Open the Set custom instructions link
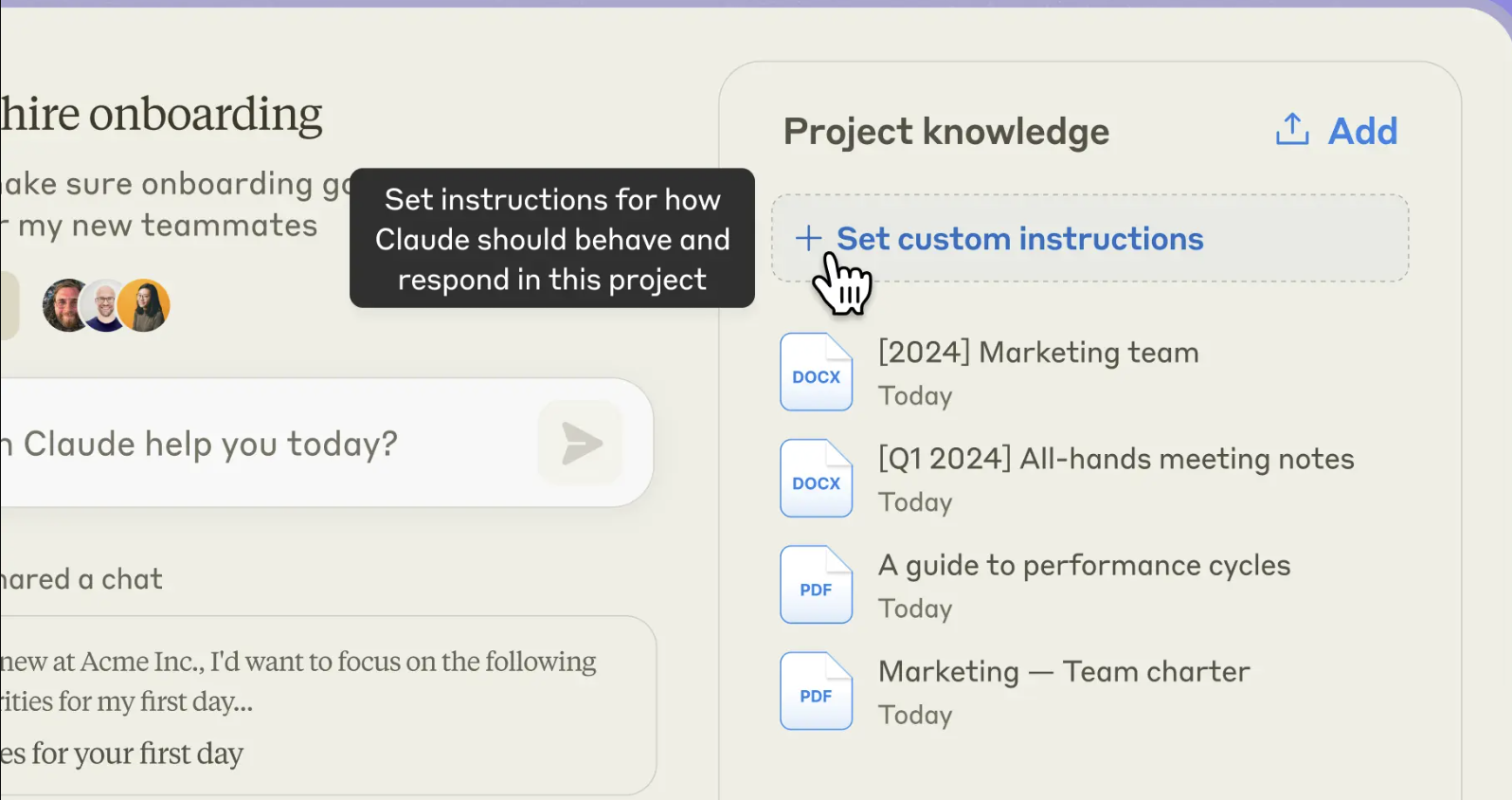This screenshot has height=800, width=1512. [1019, 239]
